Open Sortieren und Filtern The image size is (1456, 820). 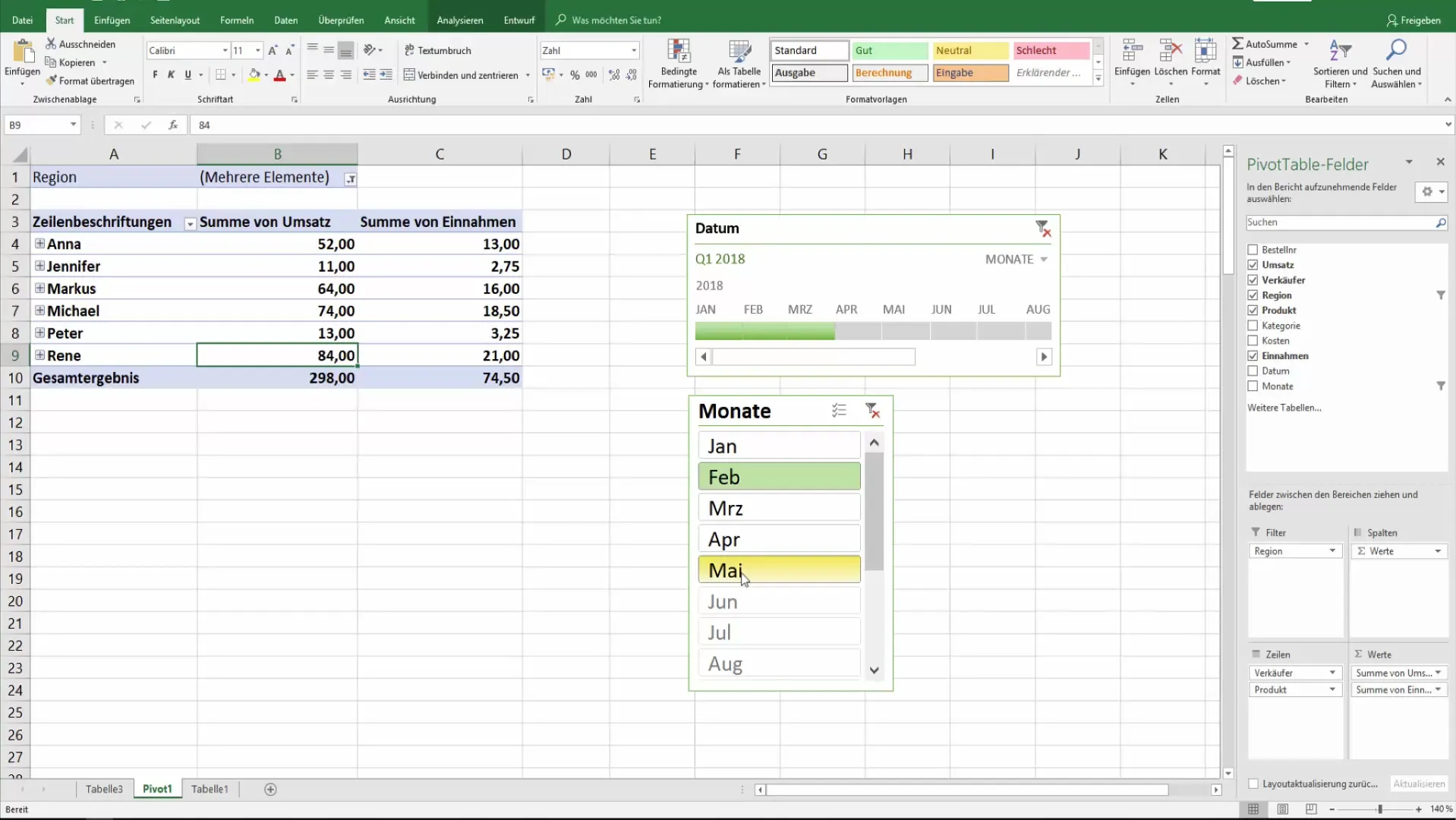point(1340,64)
